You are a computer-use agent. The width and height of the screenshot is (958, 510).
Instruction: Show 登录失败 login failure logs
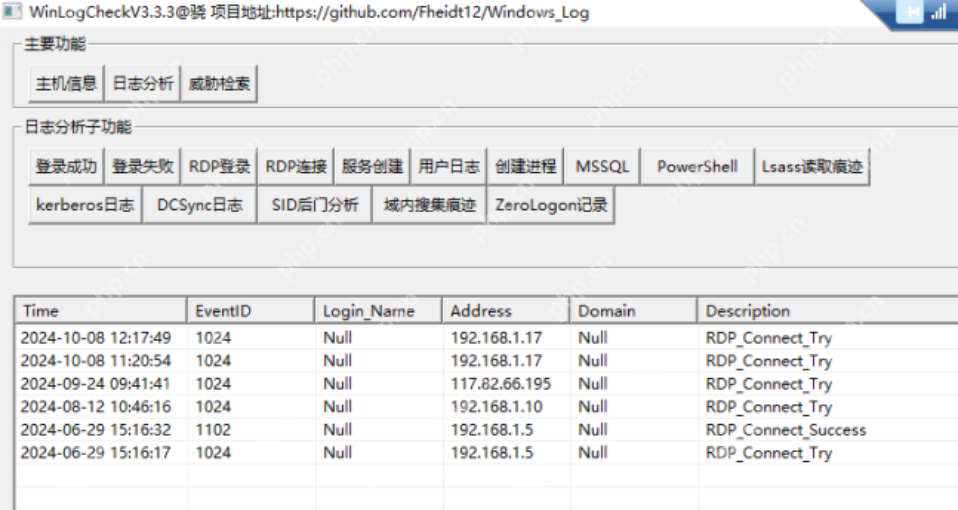pyautogui.click(x=142, y=167)
